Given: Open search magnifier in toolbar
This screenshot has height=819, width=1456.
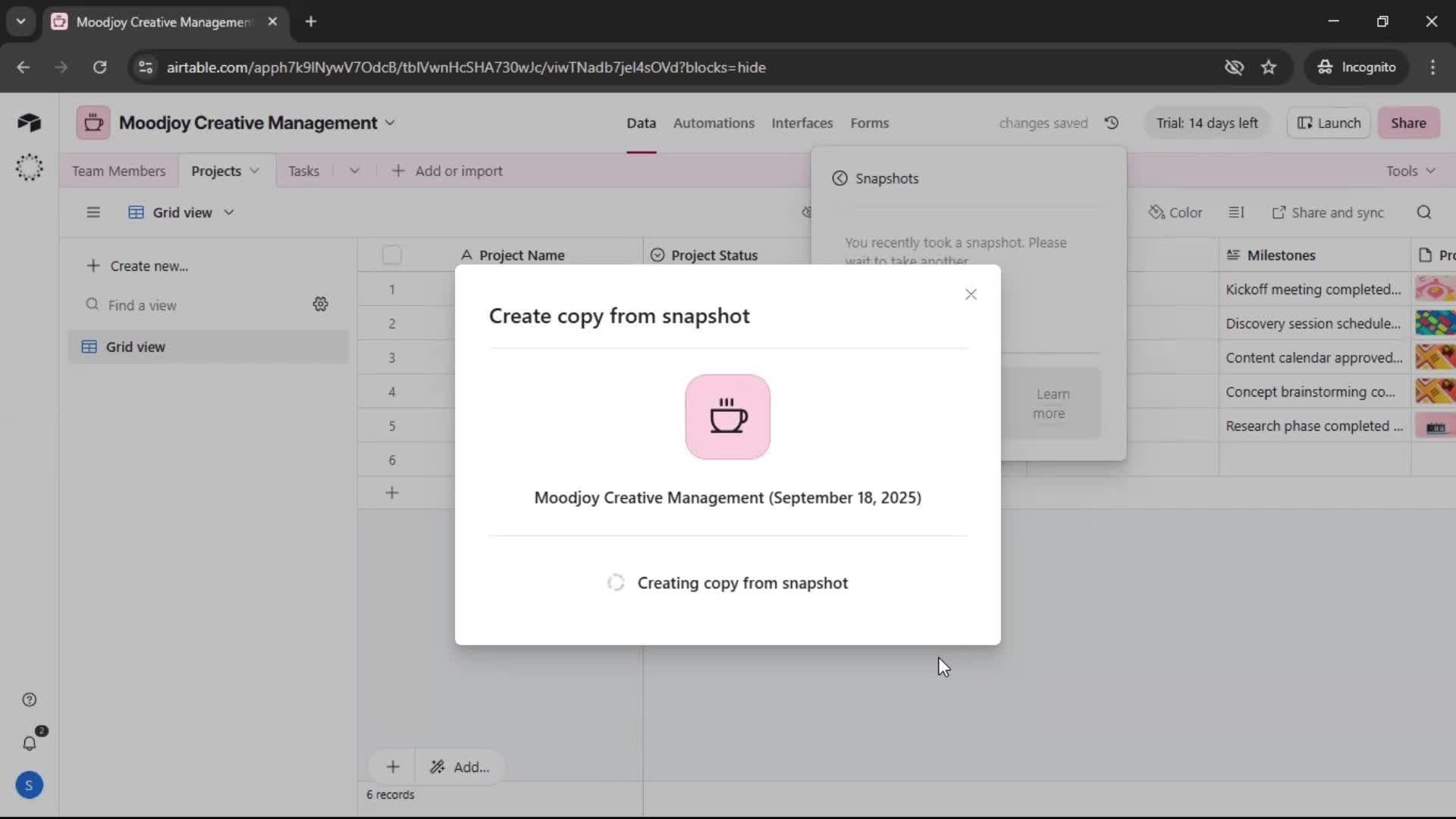Looking at the screenshot, I should pos(1424,212).
